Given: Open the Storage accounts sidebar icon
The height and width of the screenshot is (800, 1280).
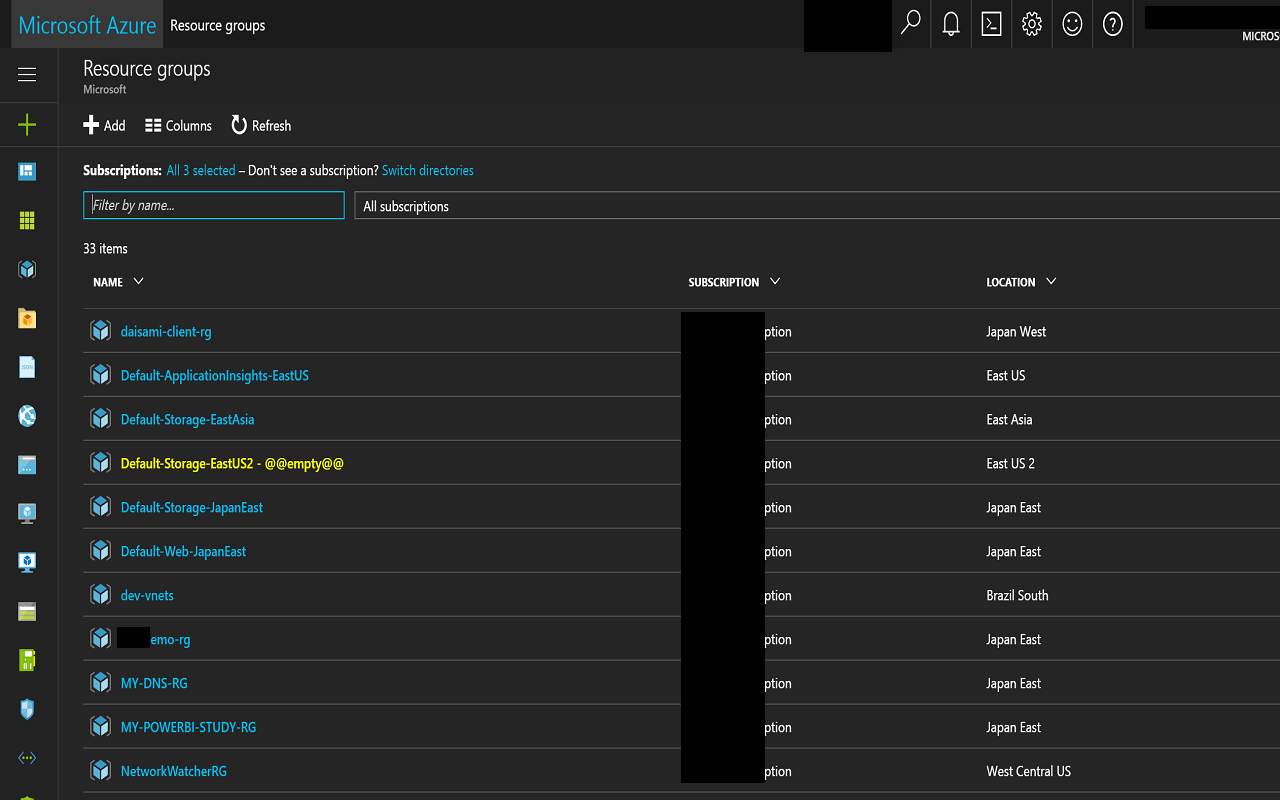Looking at the screenshot, I should point(27,612).
